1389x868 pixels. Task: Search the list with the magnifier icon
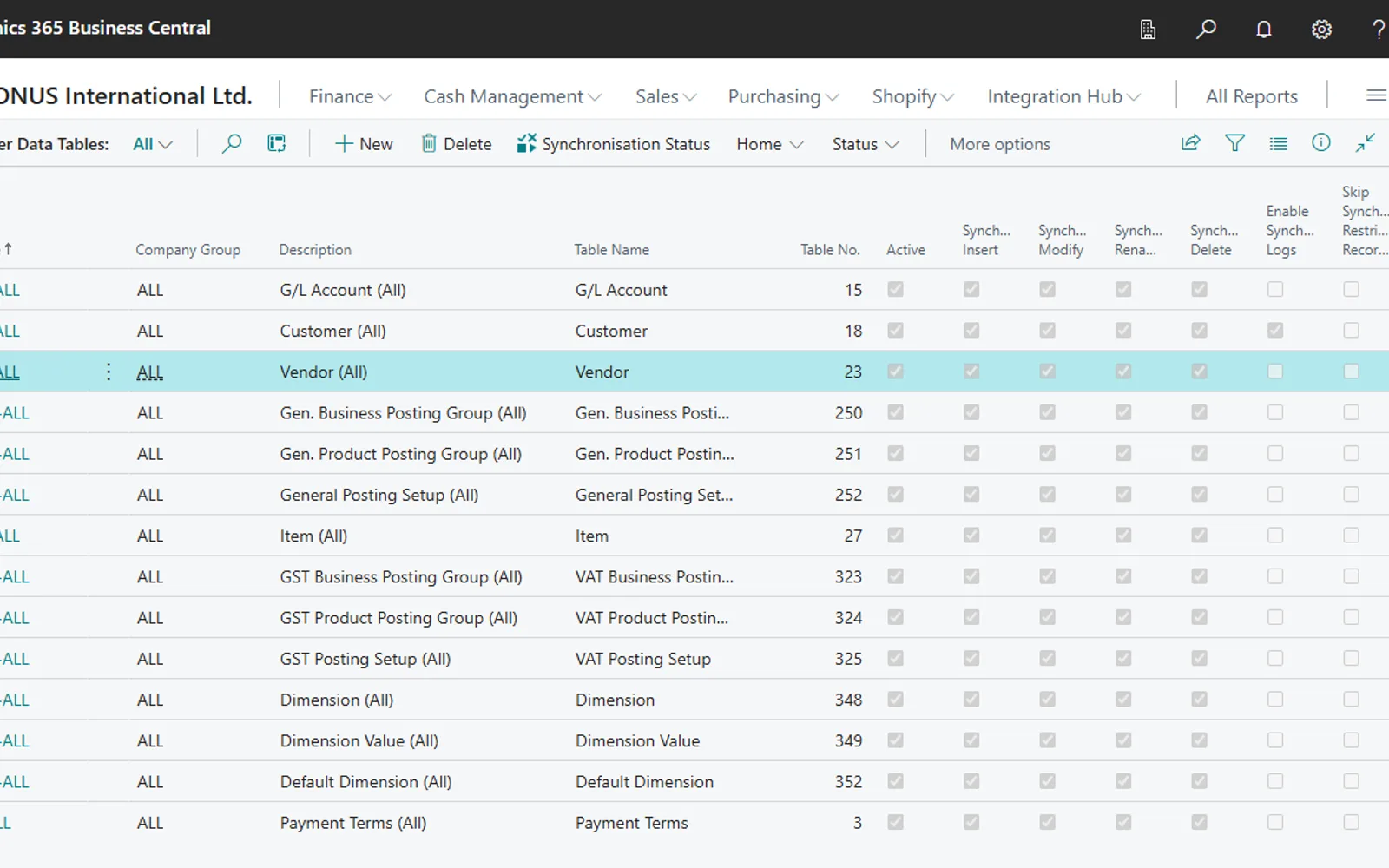coord(232,143)
